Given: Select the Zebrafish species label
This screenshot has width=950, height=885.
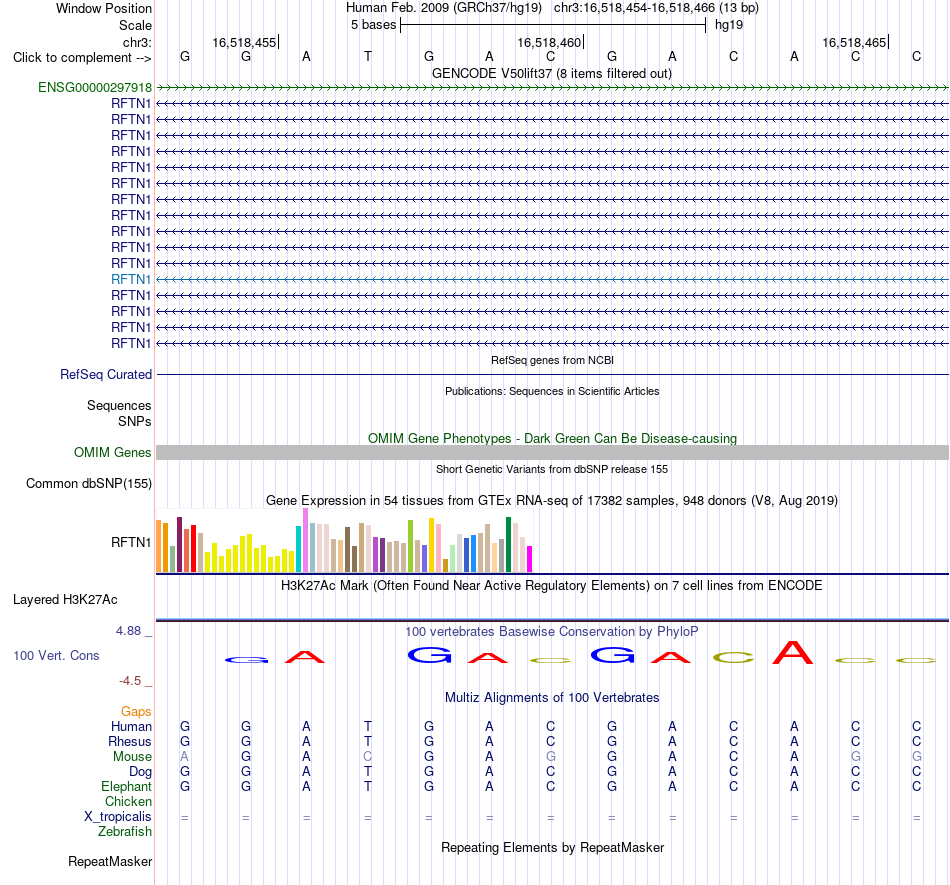Looking at the screenshot, I should tap(125, 832).
